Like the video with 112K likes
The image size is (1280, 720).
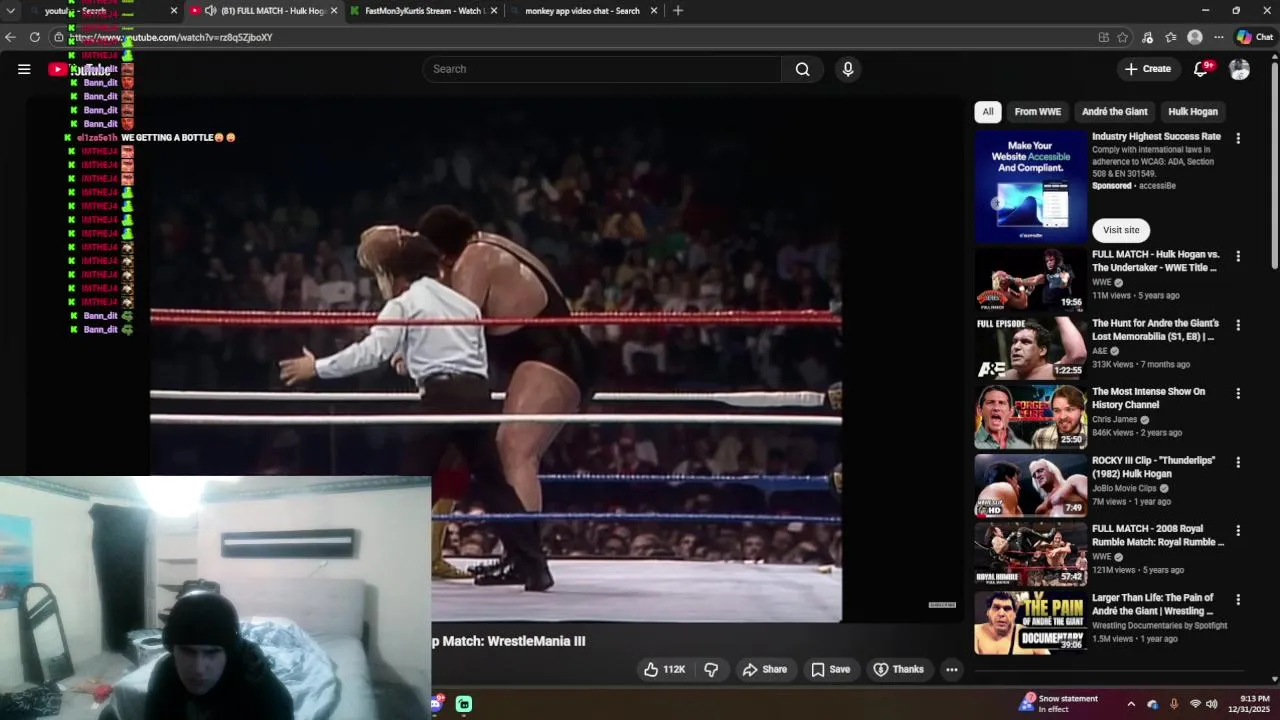click(664, 669)
